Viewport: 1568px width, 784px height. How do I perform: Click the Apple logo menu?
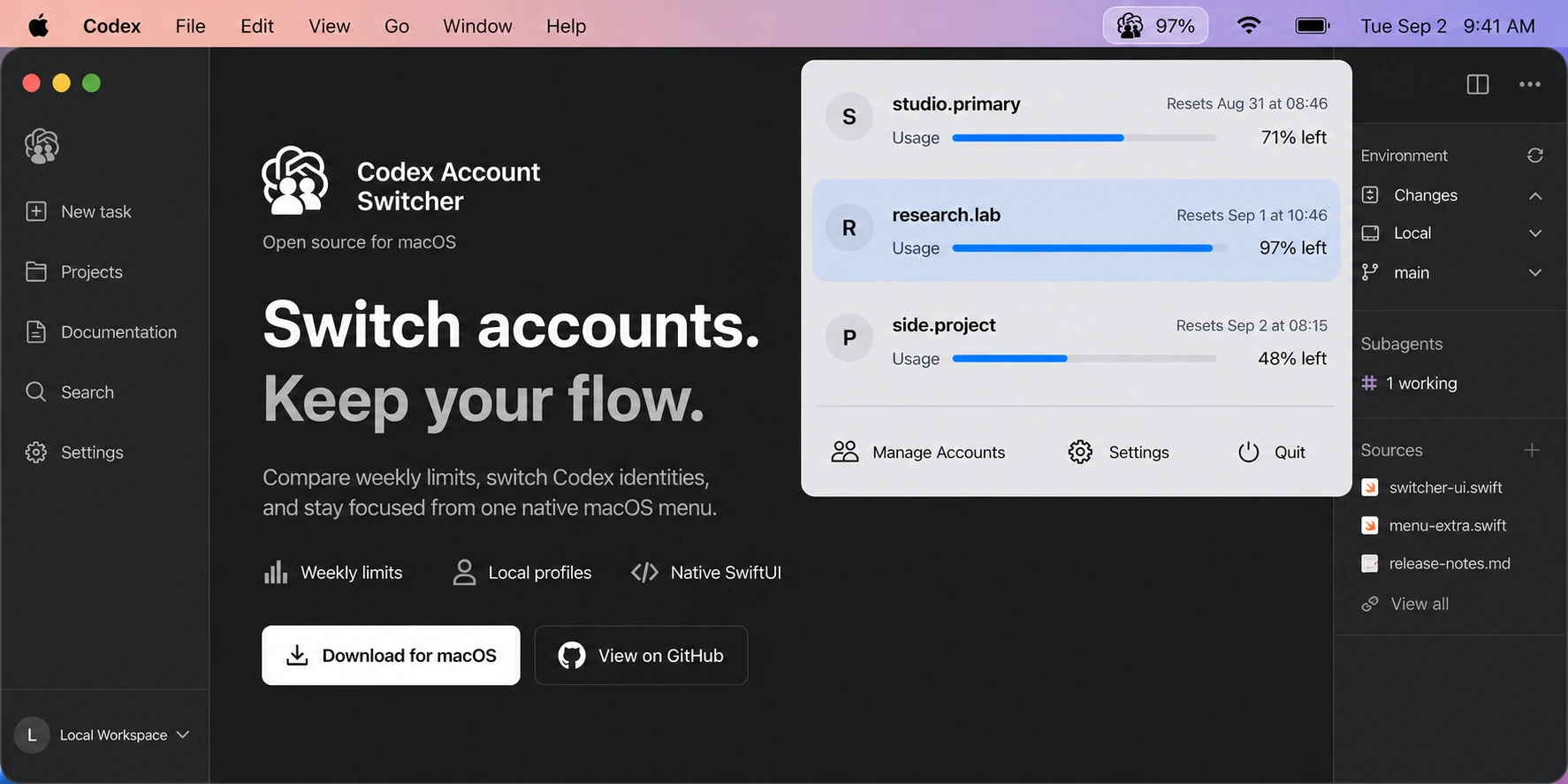(x=38, y=26)
